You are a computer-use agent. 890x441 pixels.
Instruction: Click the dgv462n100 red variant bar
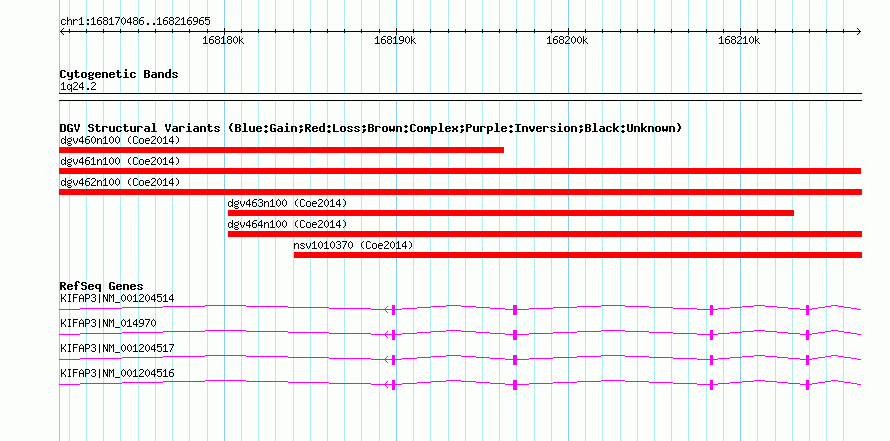(x=460, y=192)
